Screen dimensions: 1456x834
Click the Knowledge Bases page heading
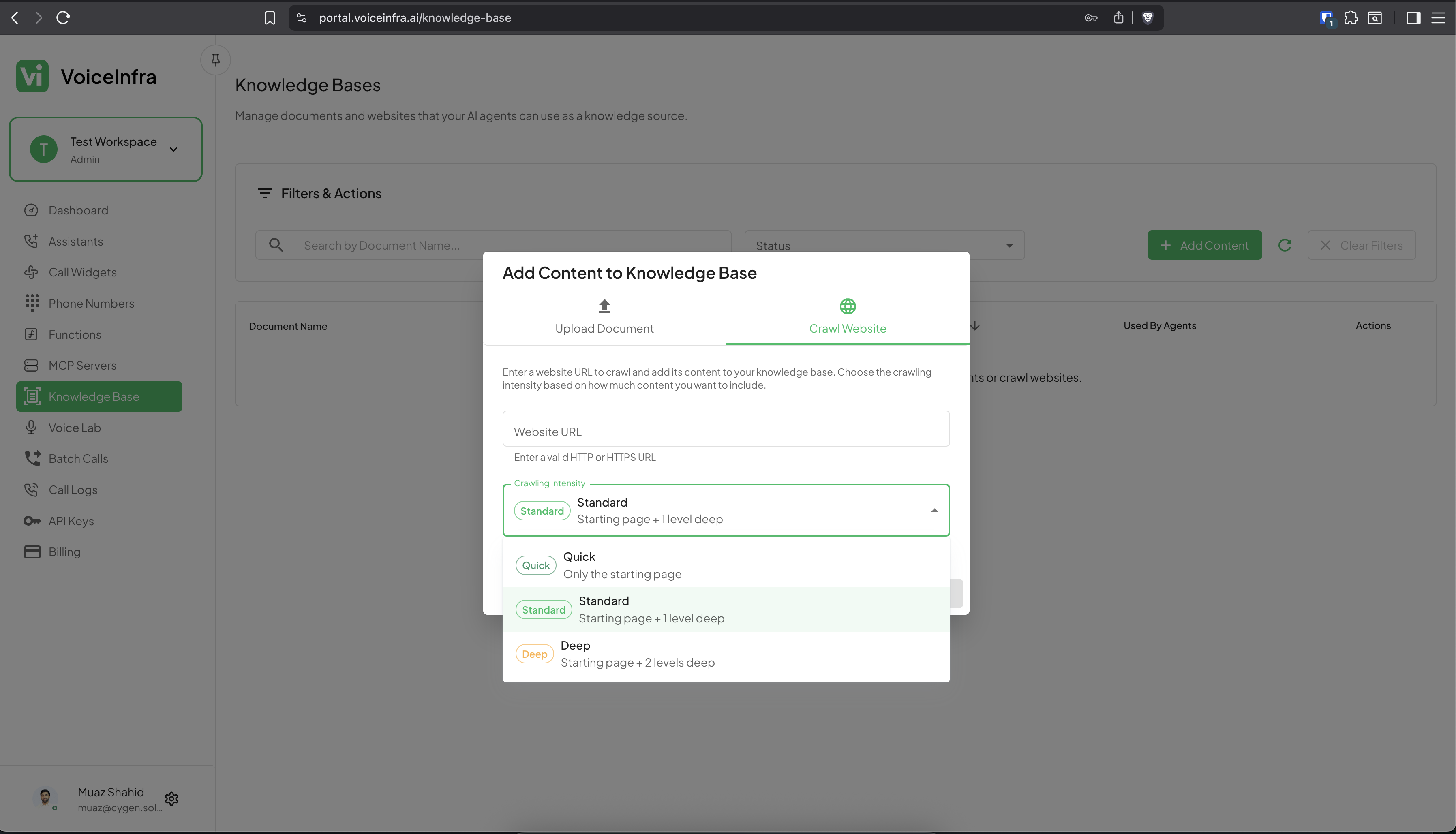pyautogui.click(x=308, y=85)
